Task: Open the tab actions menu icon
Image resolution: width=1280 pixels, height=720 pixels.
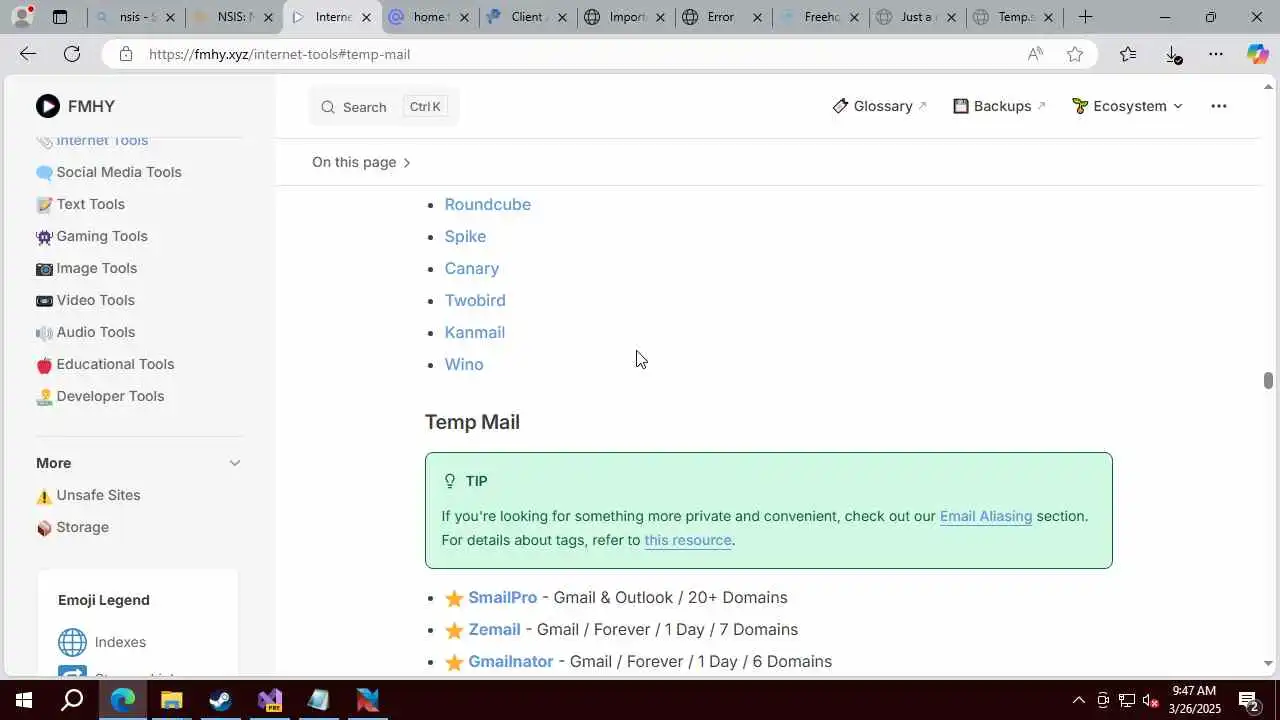Action: click(60, 17)
